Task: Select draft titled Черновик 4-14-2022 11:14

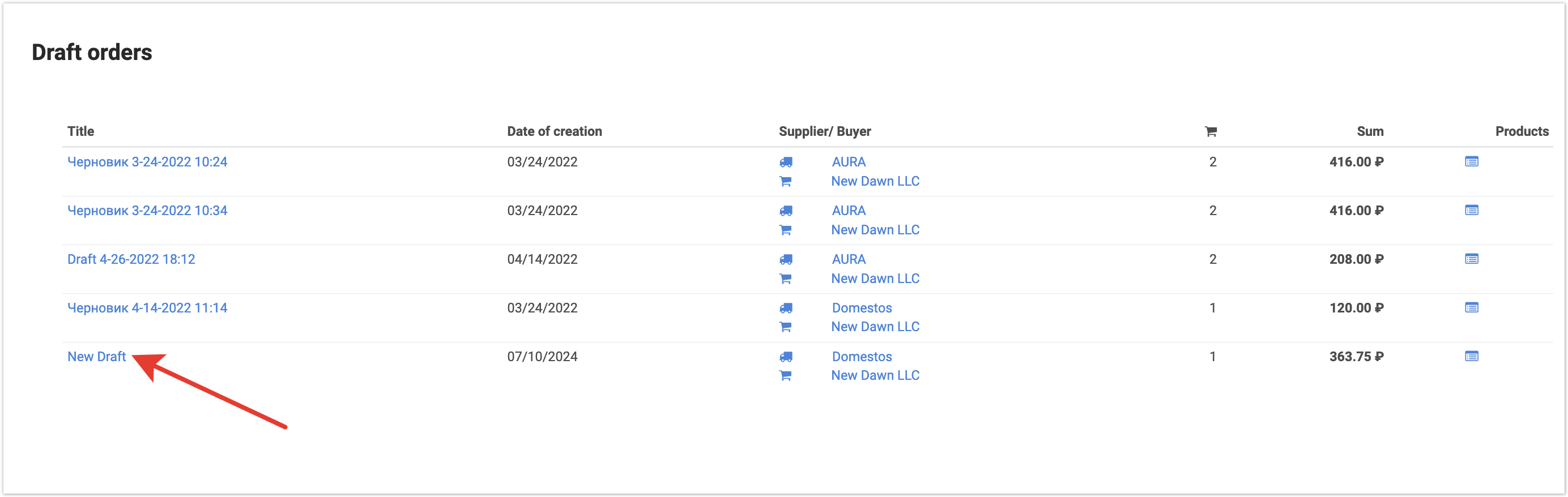Action: click(147, 308)
